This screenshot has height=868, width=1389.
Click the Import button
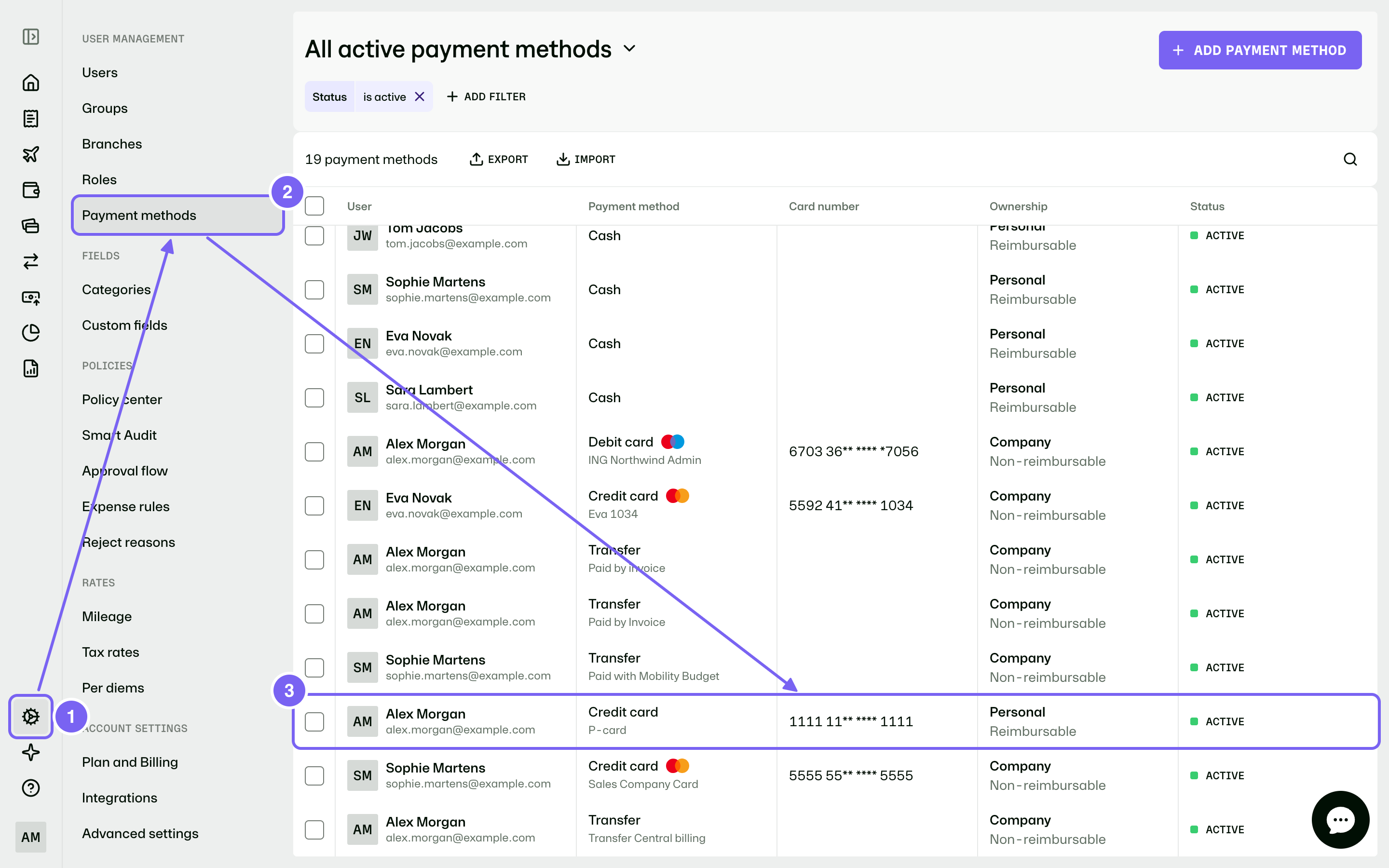pos(586,159)
